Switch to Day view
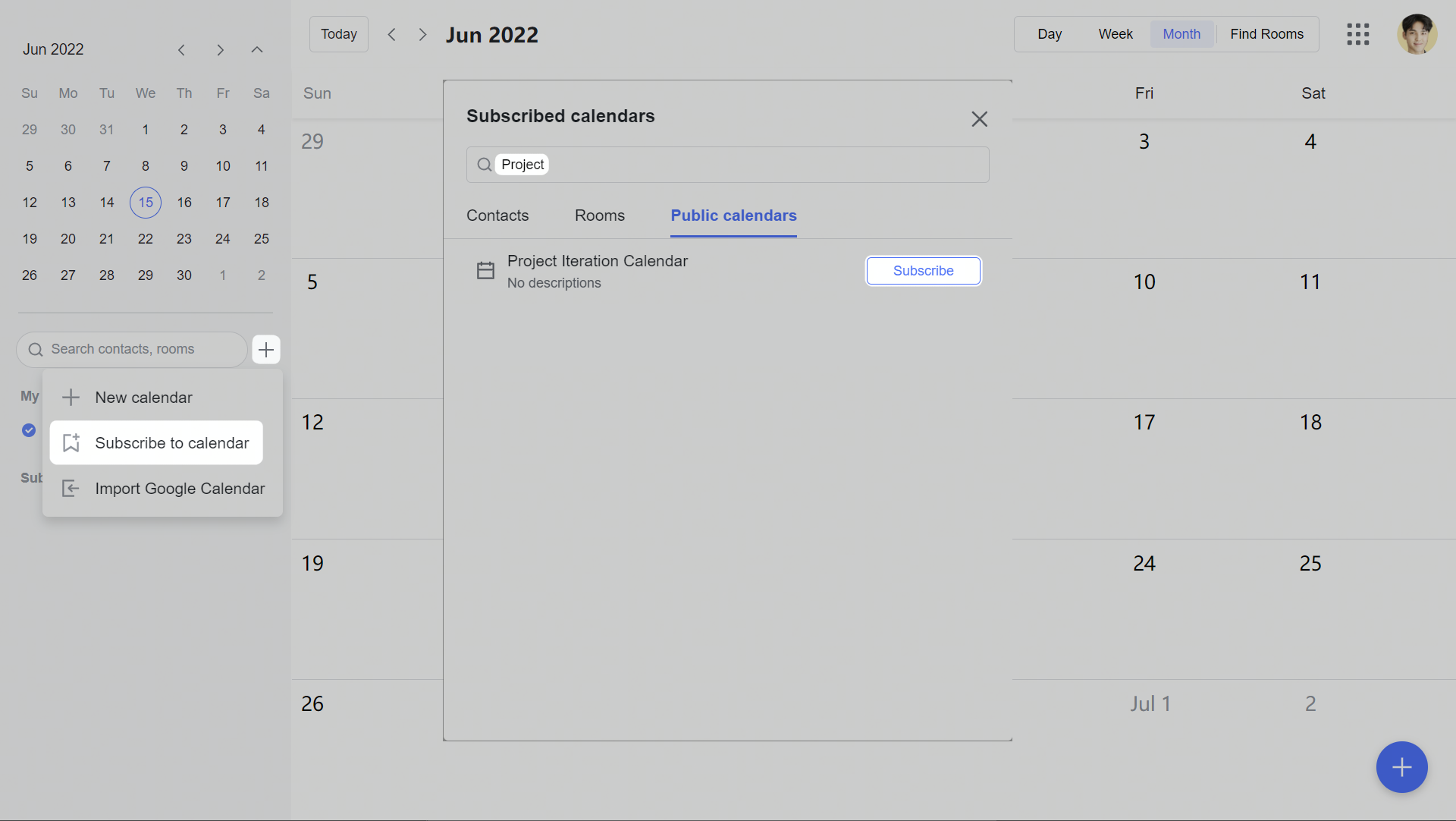This screenshot has height=821, width=1456. click(1050, 34)
